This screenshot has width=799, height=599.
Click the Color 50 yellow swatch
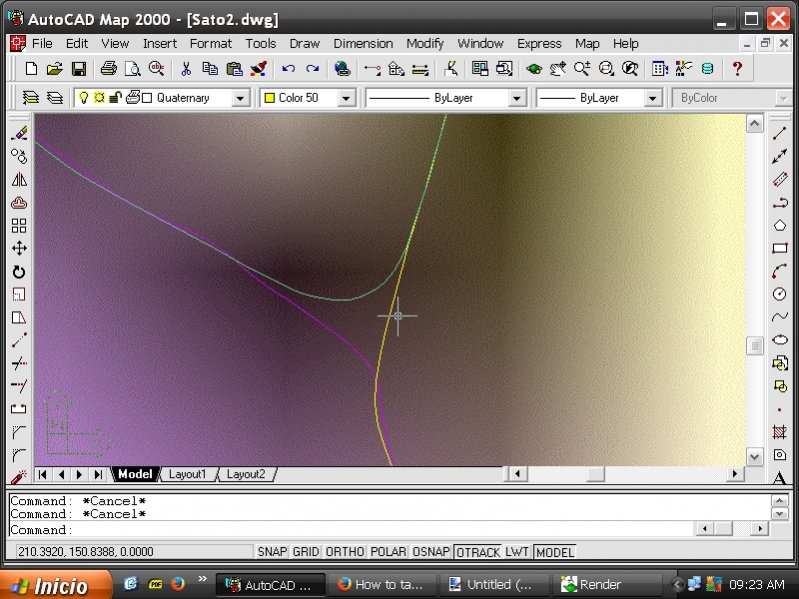[270, 98]
